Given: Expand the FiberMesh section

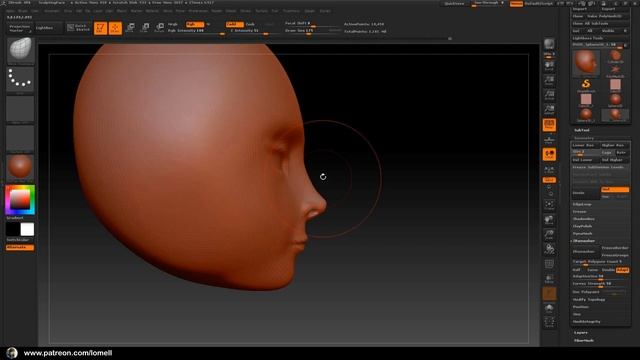Looking at the screenshot, I should [584, 340].
